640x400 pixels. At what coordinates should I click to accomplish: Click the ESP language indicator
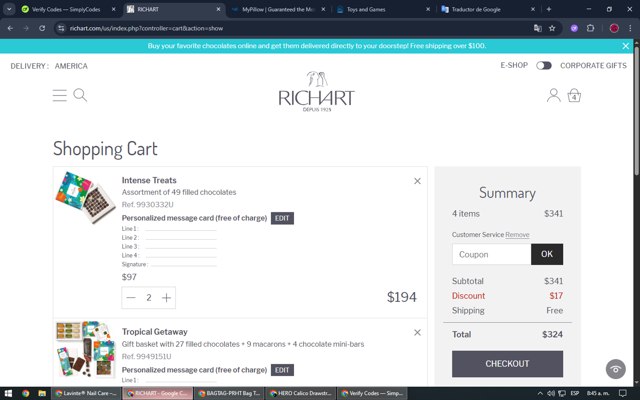[575, 393]
